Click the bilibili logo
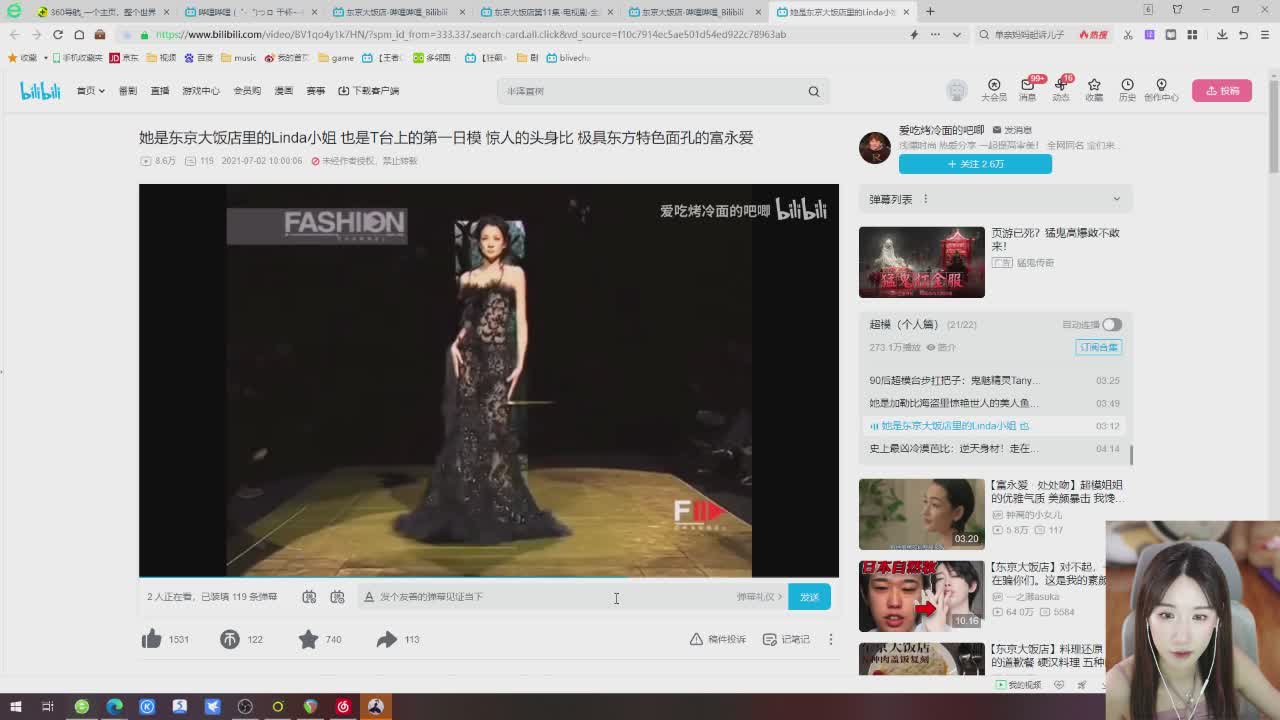 (x=40, y=91)
